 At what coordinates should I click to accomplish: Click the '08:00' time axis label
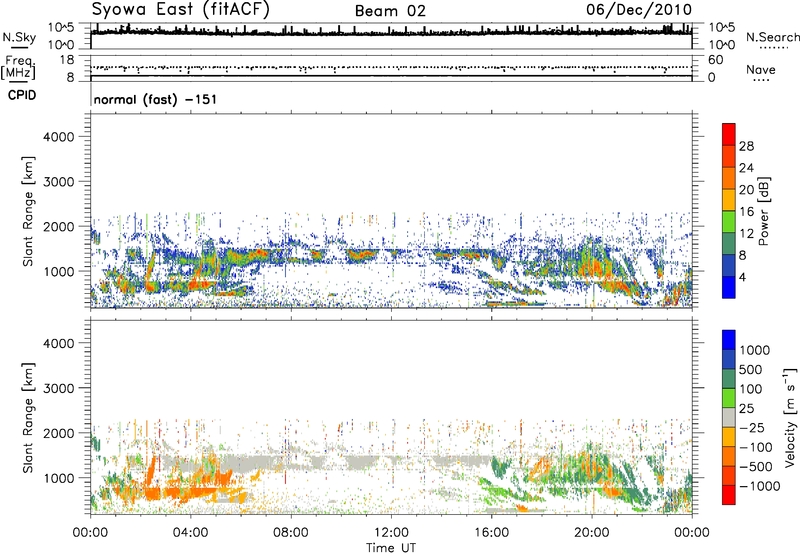291,533
